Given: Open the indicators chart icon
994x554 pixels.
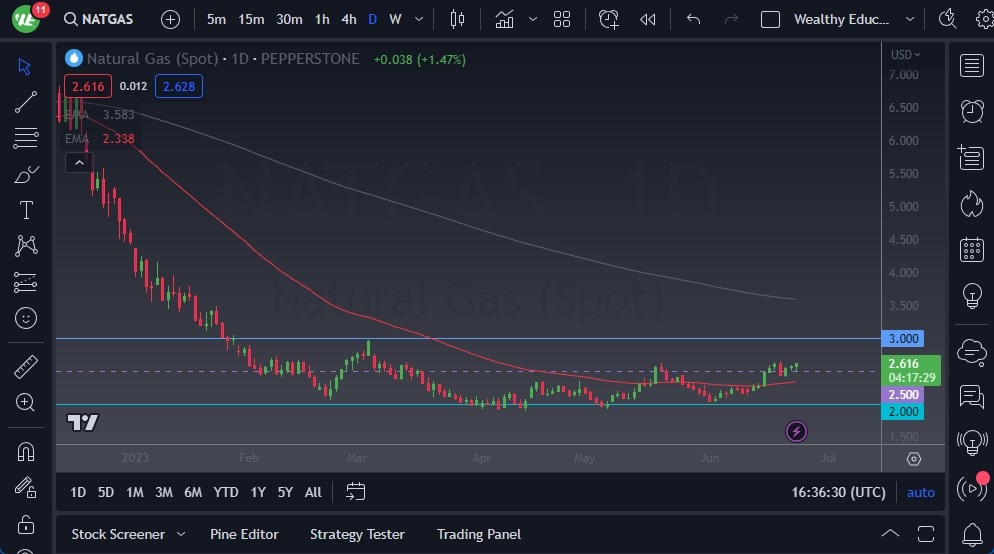Looking at the screenshot, I should click(504, 19).
